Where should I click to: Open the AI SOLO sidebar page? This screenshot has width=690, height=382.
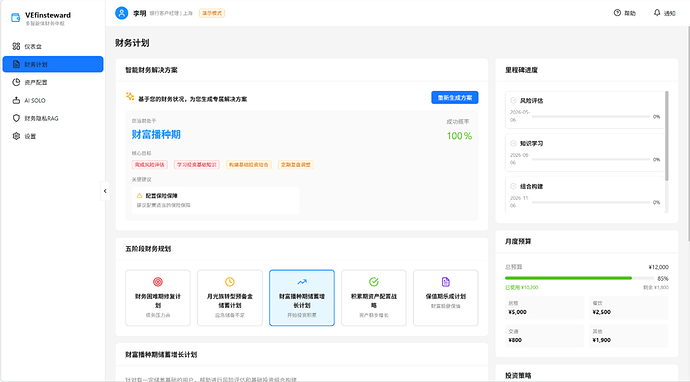coord(53,100)
